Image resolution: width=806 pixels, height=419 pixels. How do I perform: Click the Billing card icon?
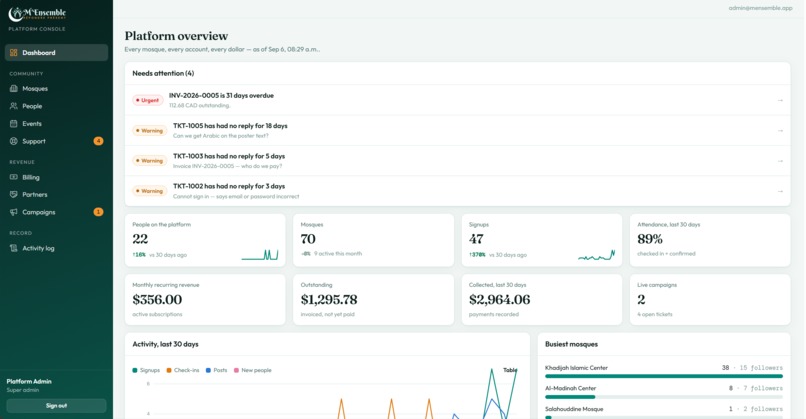pyautogui.click(x=14, y=177)
